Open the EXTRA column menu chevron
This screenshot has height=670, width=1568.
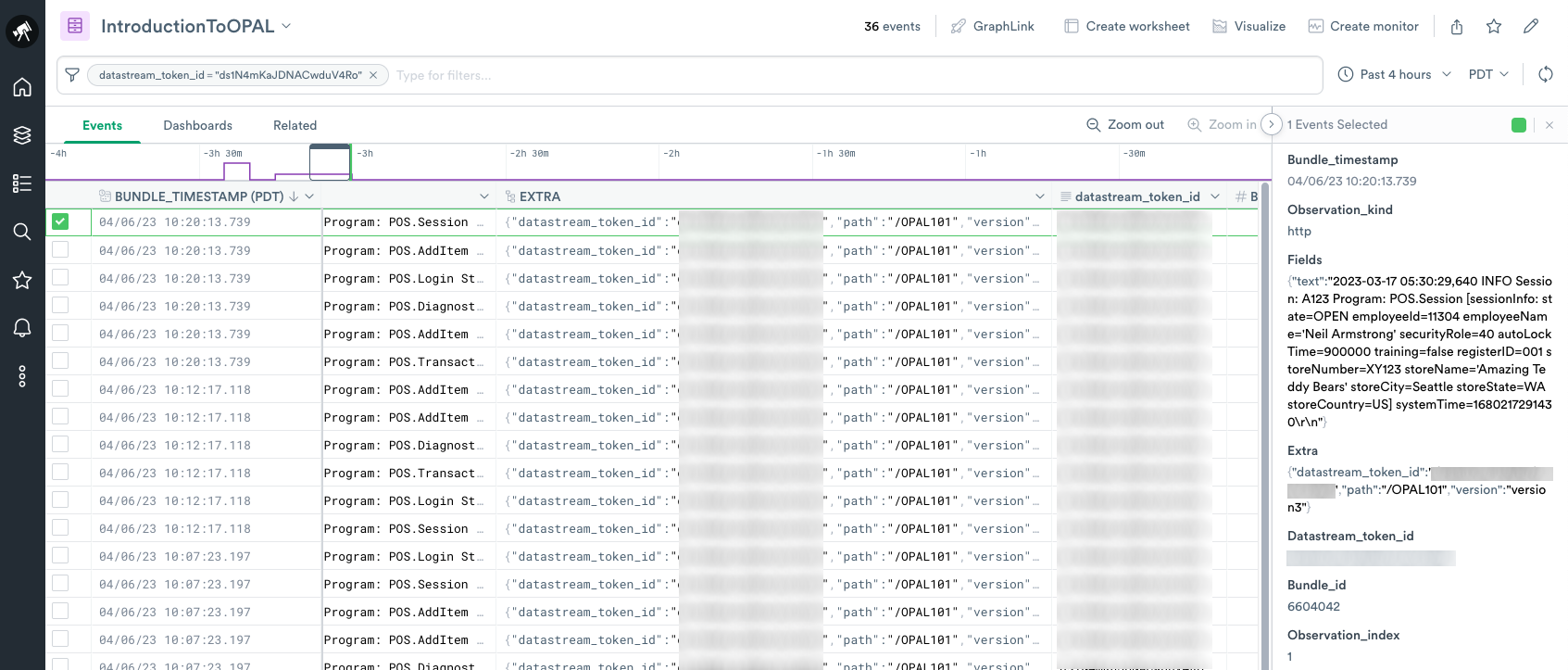pos(1040,196)
